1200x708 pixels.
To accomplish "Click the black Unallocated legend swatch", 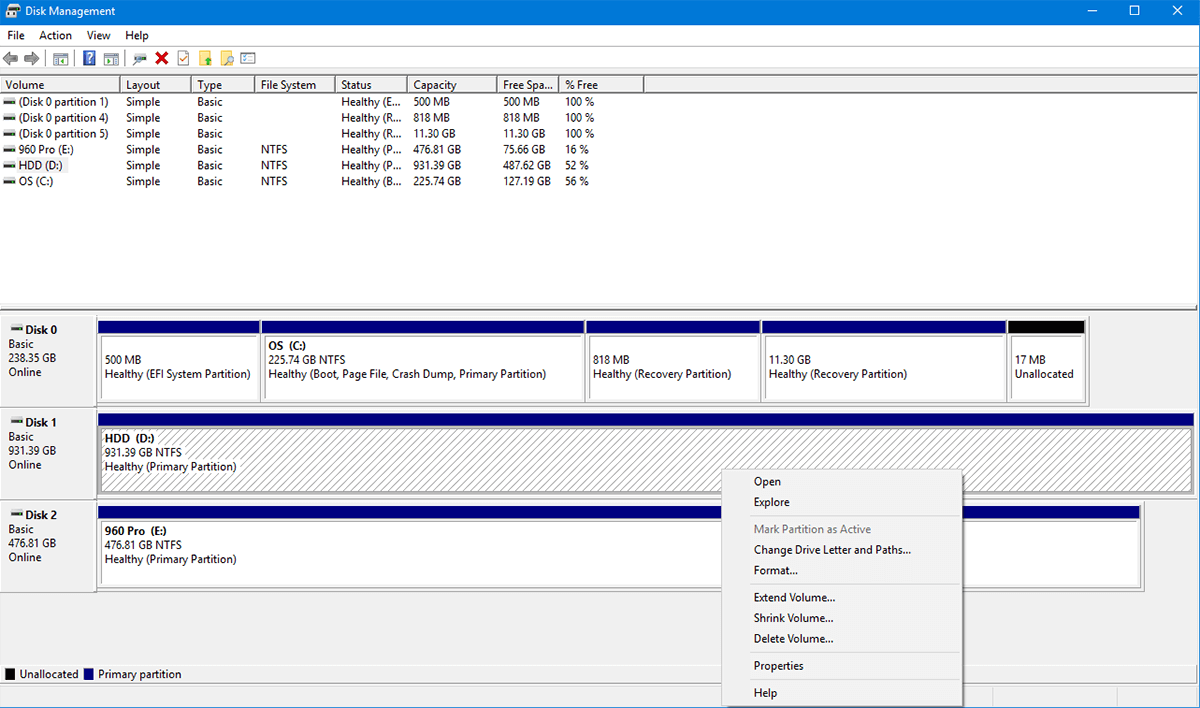I will (10, 675).
